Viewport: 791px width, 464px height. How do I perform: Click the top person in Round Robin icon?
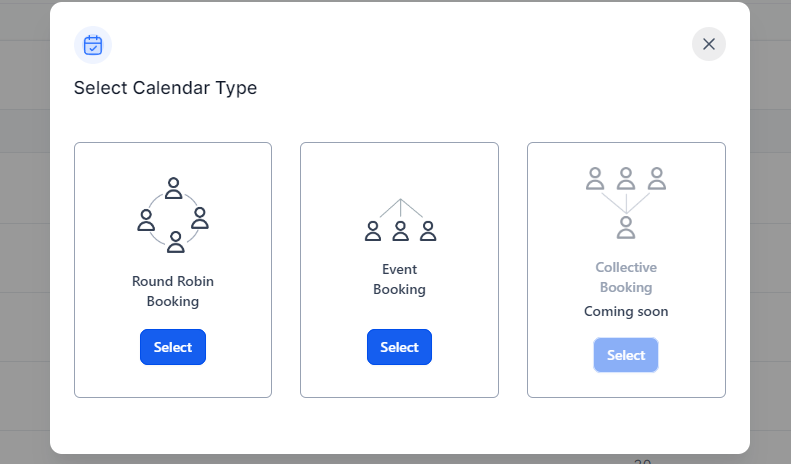(x=174, y=188)
